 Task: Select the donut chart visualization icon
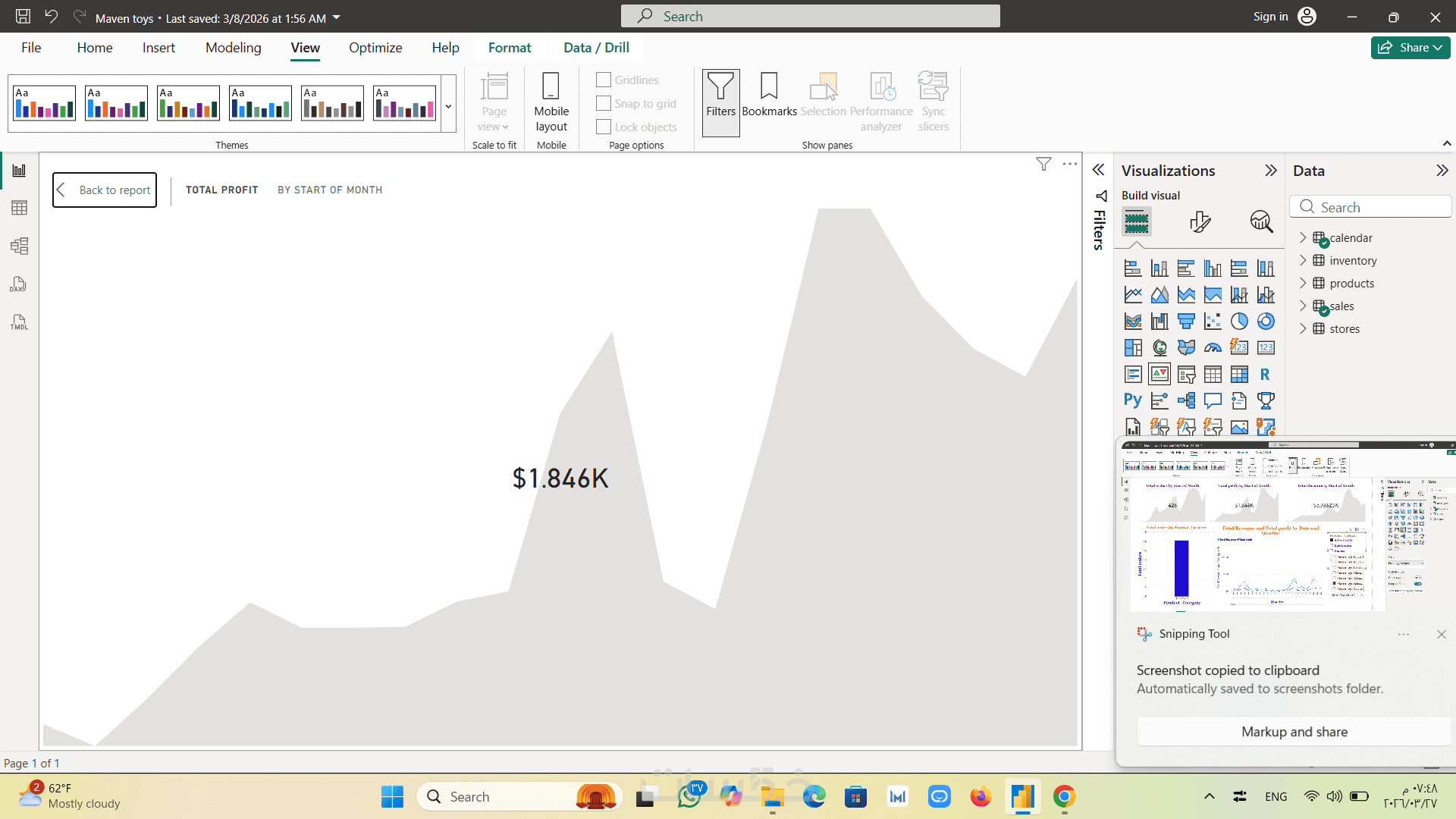tap(1266, 322)
